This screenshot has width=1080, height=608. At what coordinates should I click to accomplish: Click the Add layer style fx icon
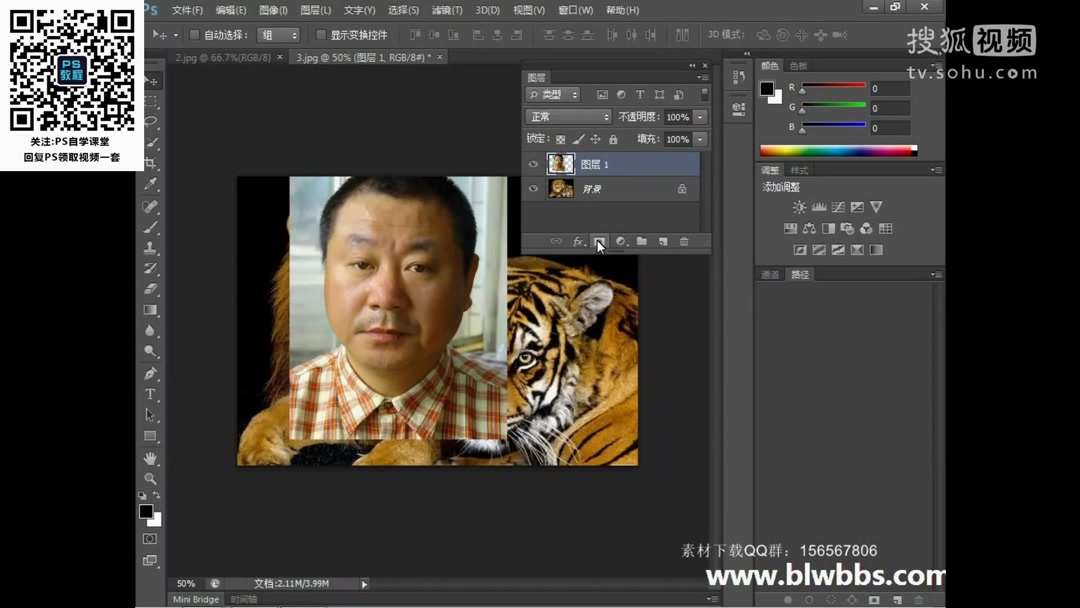[x=578, y=241]
